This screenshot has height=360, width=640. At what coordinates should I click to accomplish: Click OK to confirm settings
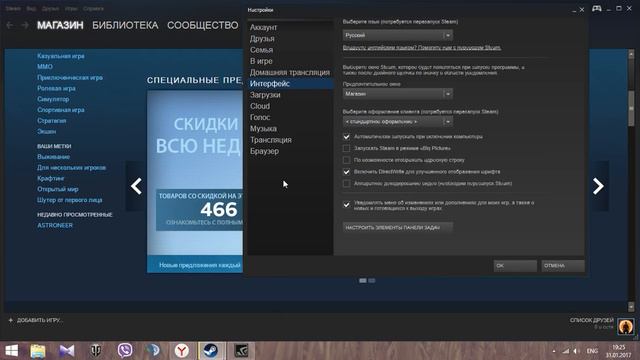click(x=515, y=266)
